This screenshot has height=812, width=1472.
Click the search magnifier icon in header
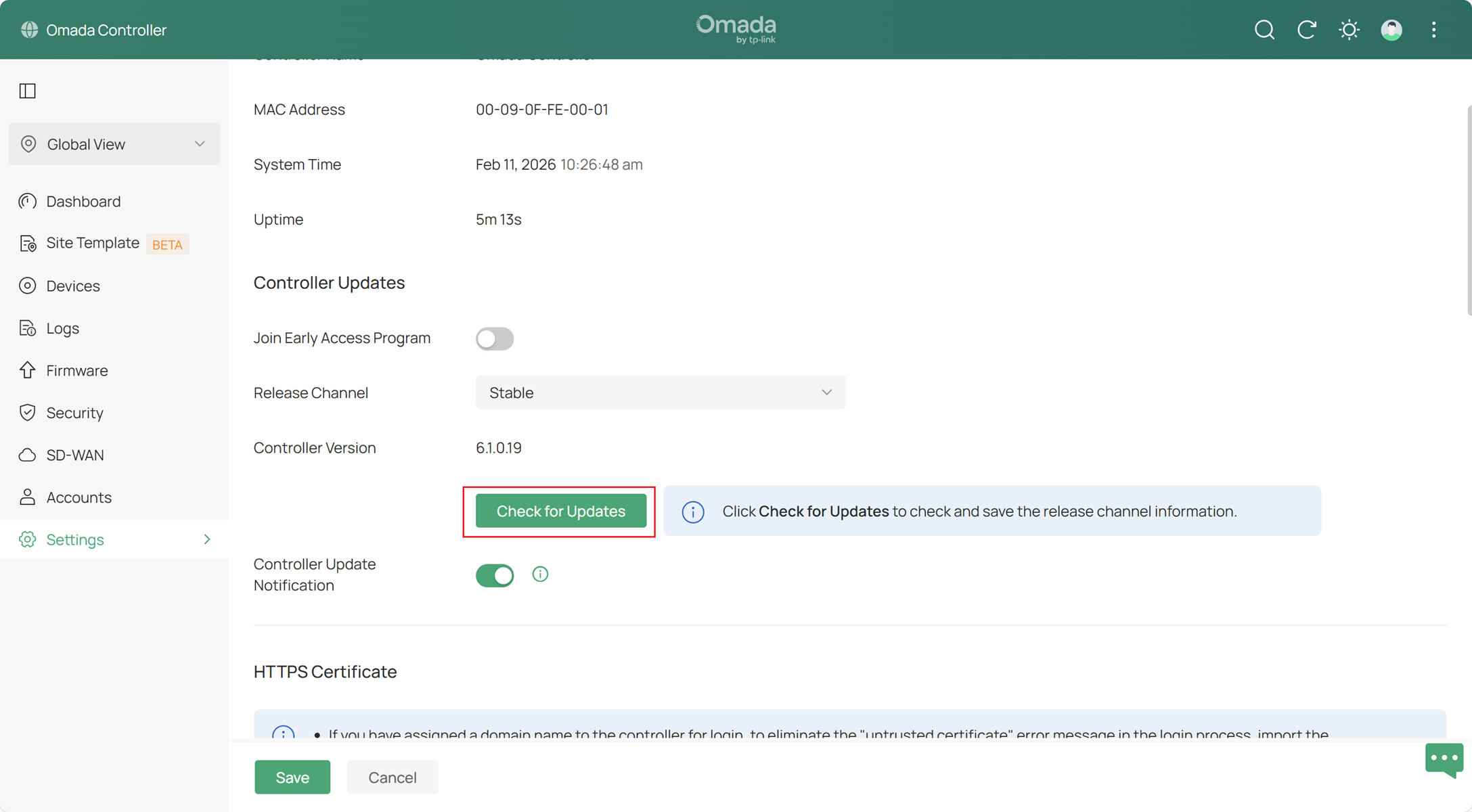pyautogui.click(x=1264, y=30)
